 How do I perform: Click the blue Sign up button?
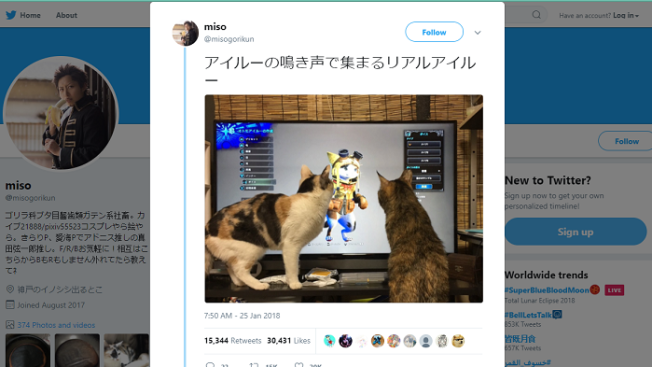pos(575,232)
